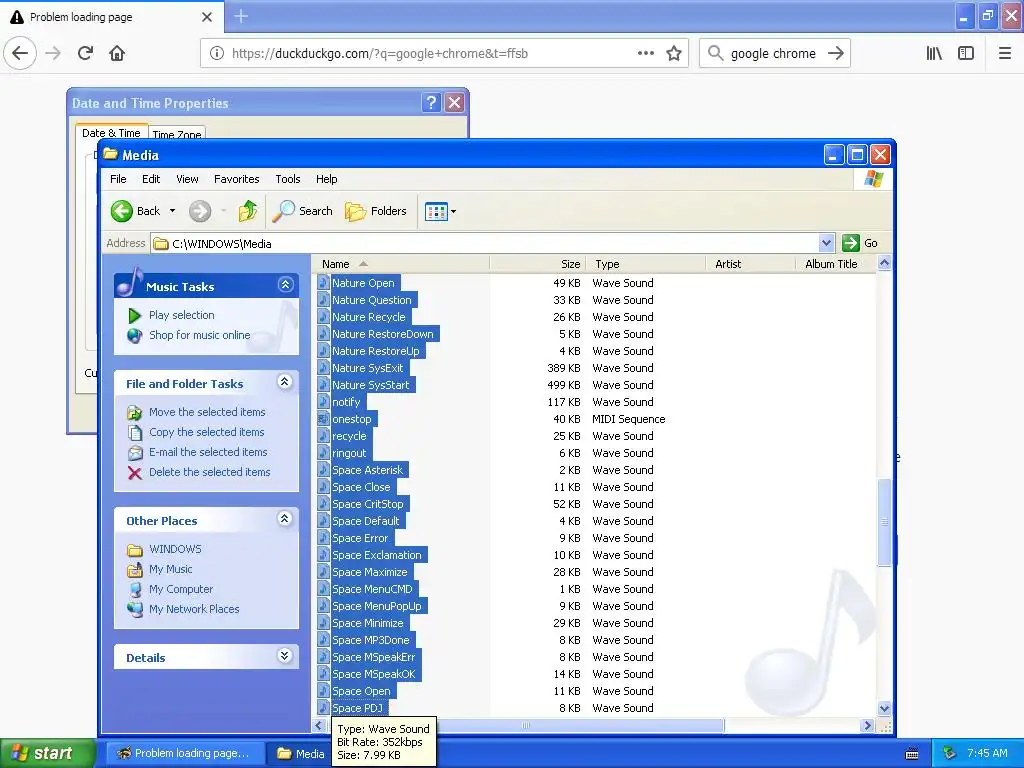Screen dimensions: 1024x768
Task: Click the Firefox back arrow
Action: click(20, 53)
